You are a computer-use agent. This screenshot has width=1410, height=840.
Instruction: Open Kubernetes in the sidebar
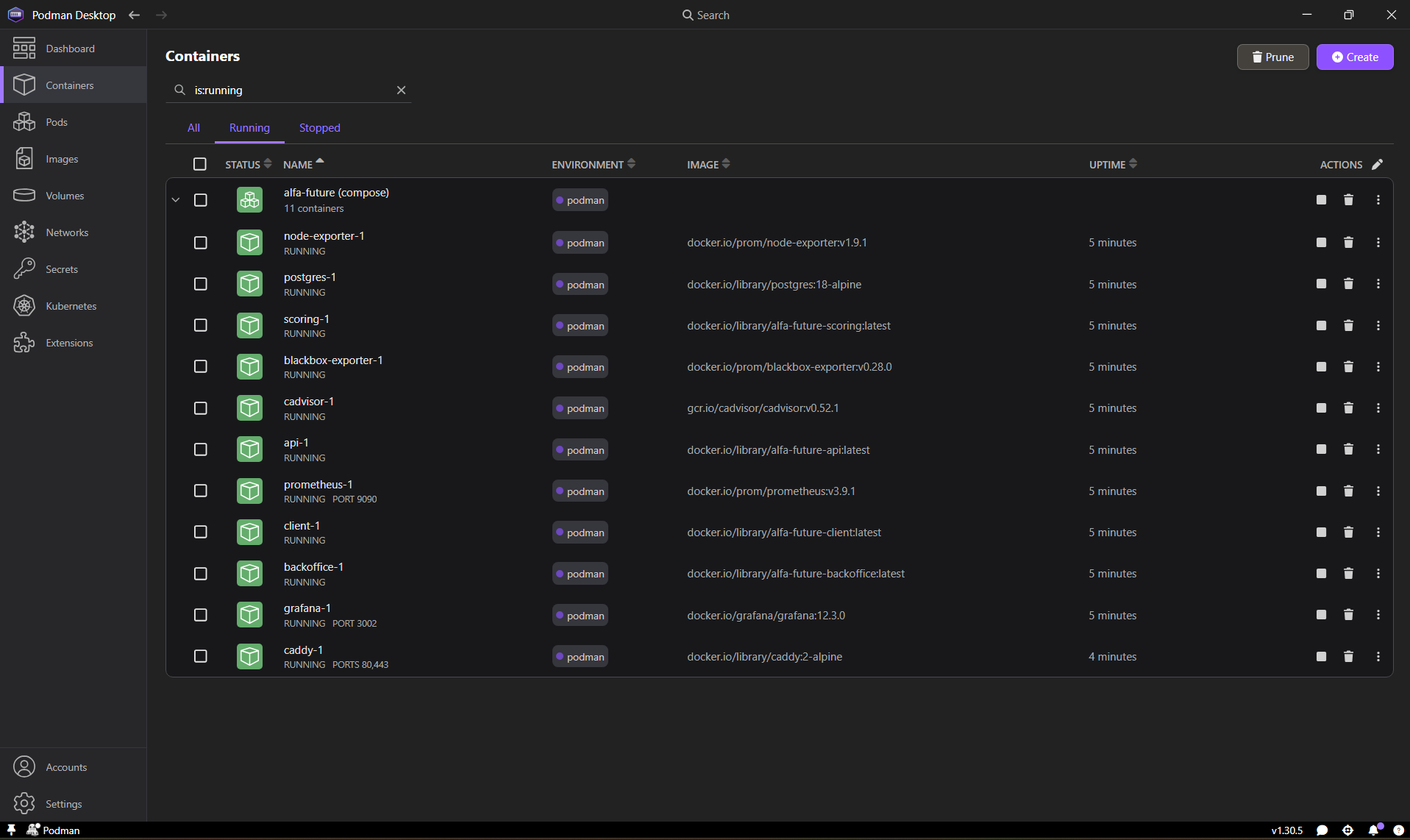click(73, 306)
